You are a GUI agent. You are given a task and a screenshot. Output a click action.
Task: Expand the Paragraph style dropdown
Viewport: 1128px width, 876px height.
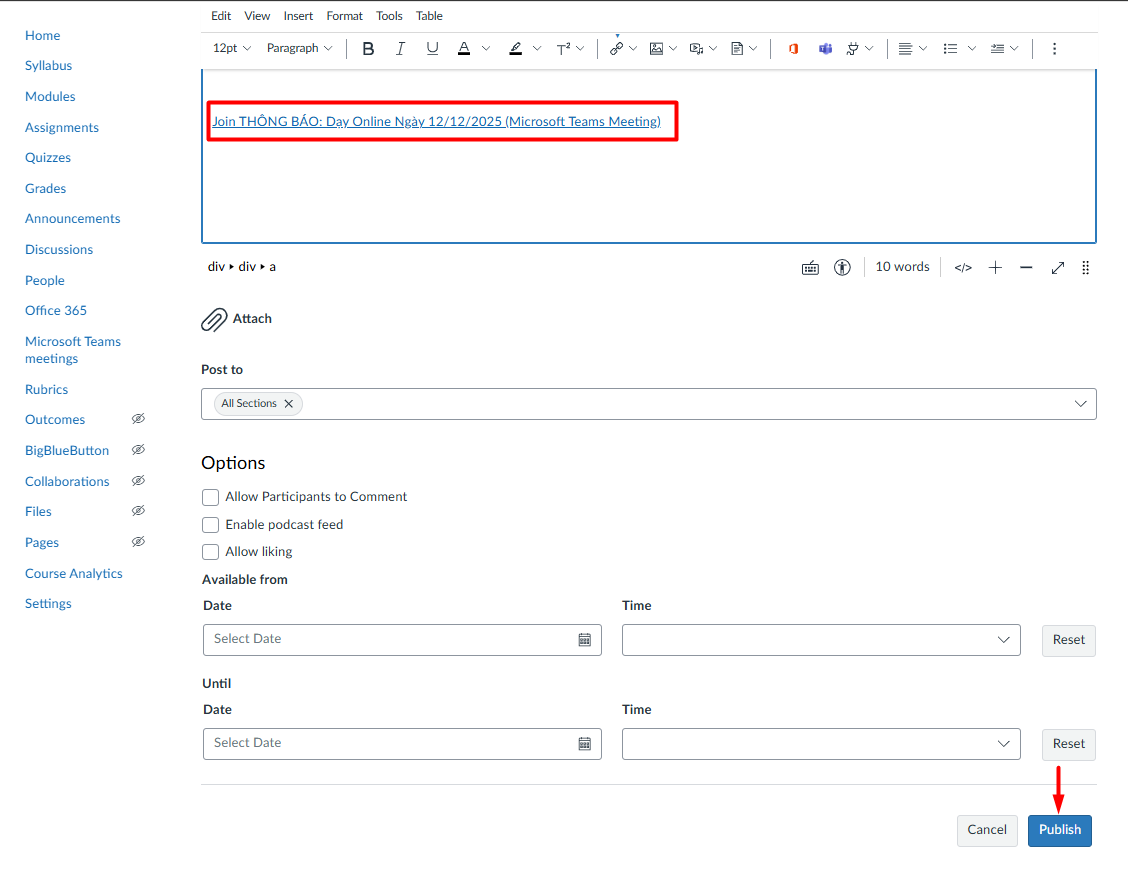click(299, 48)
